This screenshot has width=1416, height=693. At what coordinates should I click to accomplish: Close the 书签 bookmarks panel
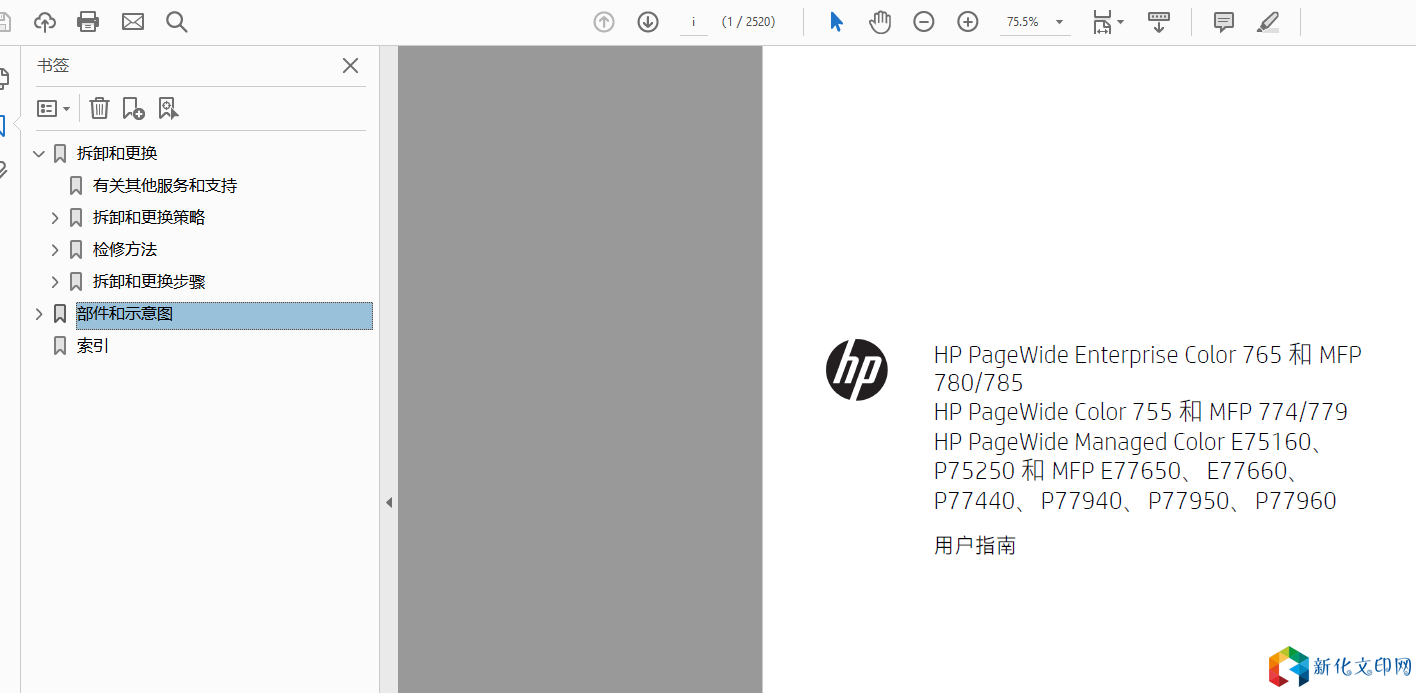point(350,66)
